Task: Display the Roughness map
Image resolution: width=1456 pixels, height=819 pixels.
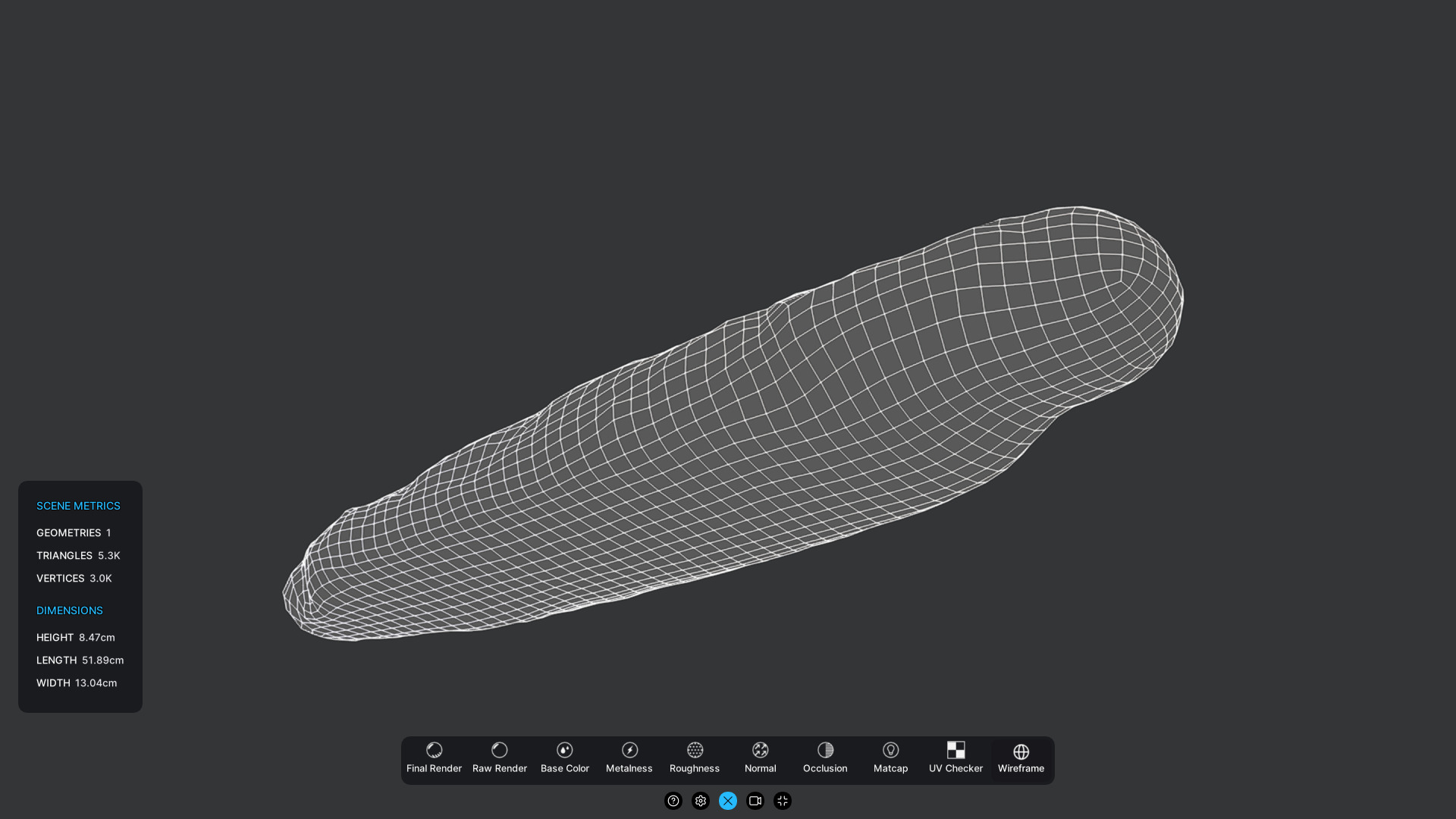Action: tap(695, 759)
